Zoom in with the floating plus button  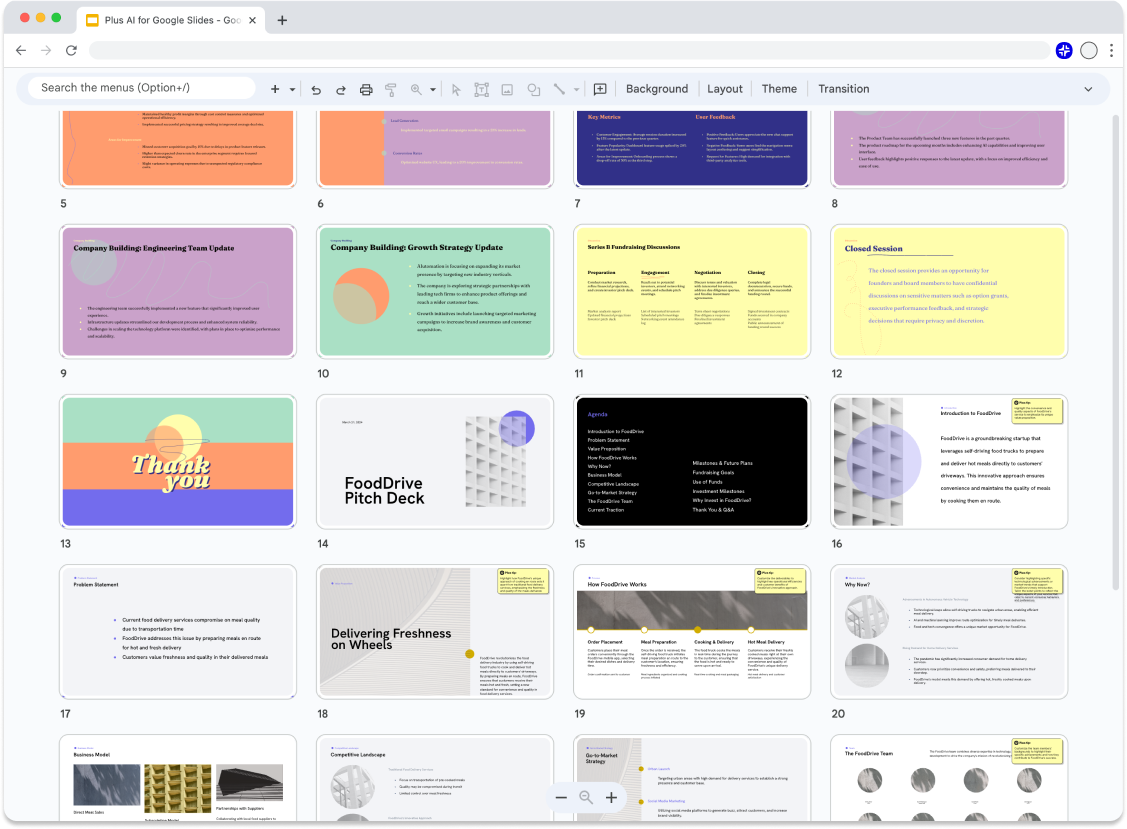(611, 797)
